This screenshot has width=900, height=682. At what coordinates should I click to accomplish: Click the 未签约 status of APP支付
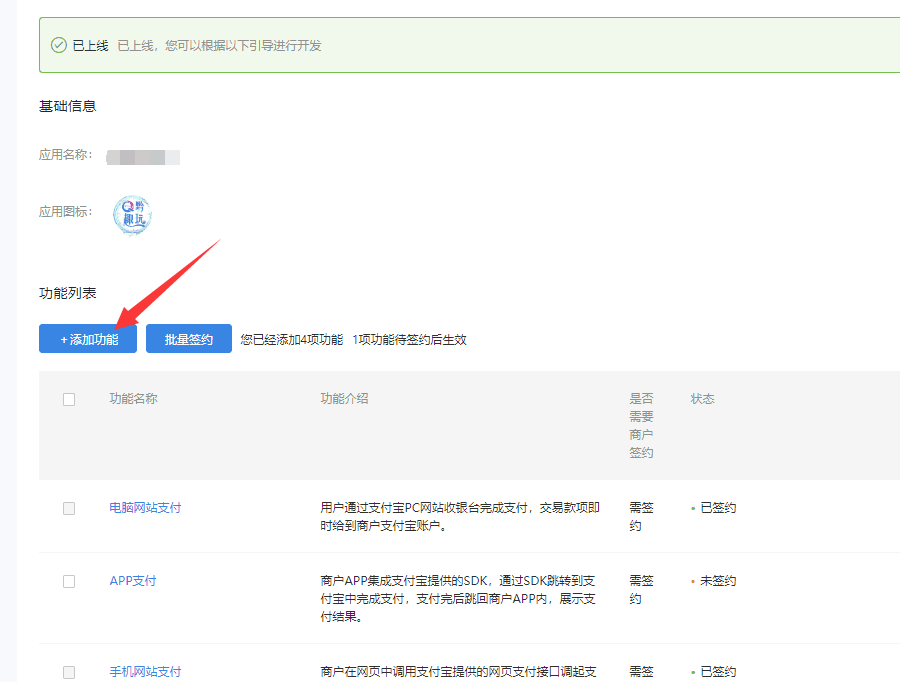(717, 581)
